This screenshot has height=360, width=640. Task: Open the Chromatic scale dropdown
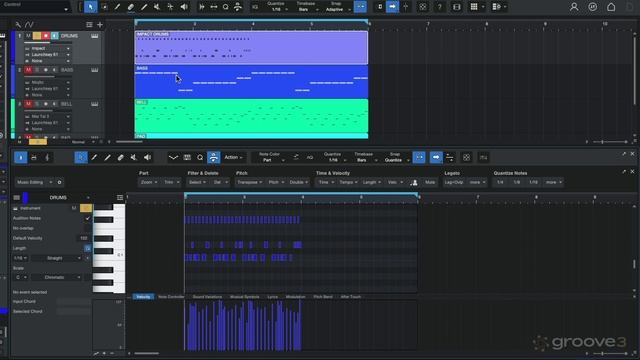56,278
